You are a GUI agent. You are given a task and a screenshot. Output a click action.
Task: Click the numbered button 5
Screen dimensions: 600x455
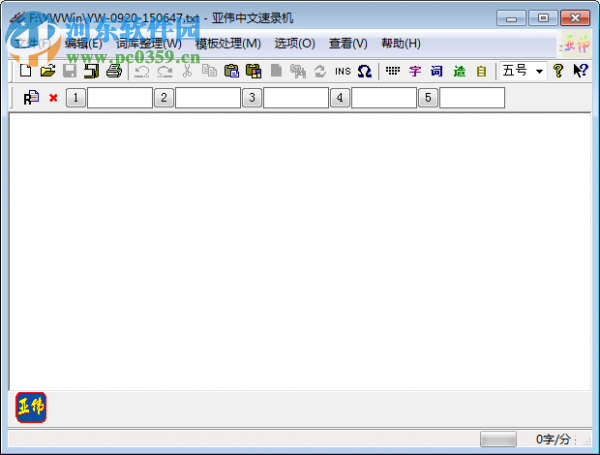[428, 98]
